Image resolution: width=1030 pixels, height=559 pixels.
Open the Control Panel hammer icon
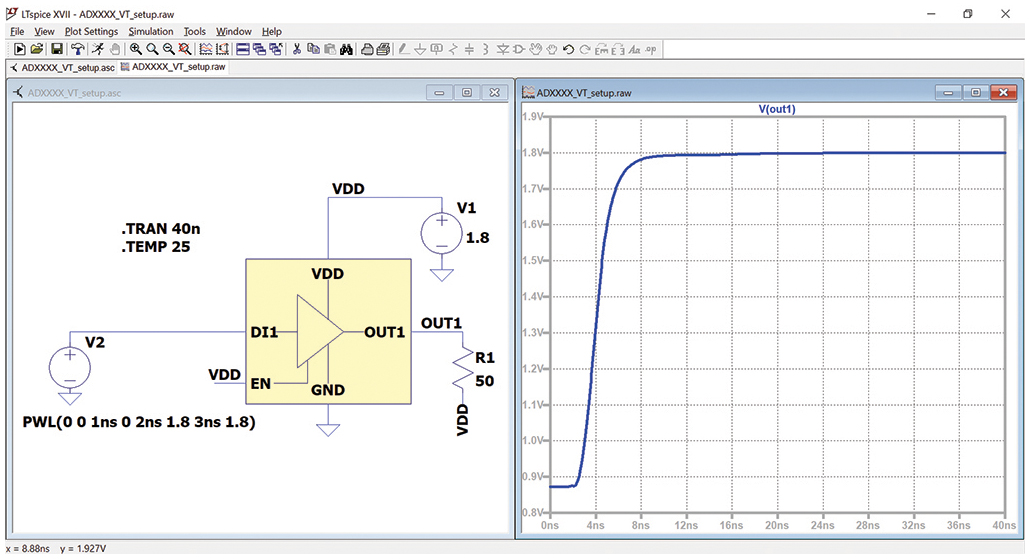pyautogui.click(x=77, y=49)
